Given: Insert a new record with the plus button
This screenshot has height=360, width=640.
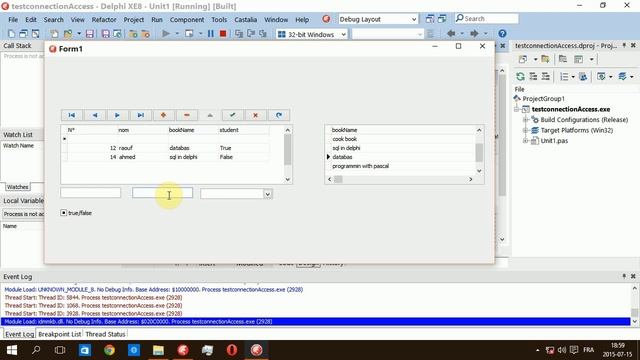Looking at the screenshot, I should click(163, 115).
